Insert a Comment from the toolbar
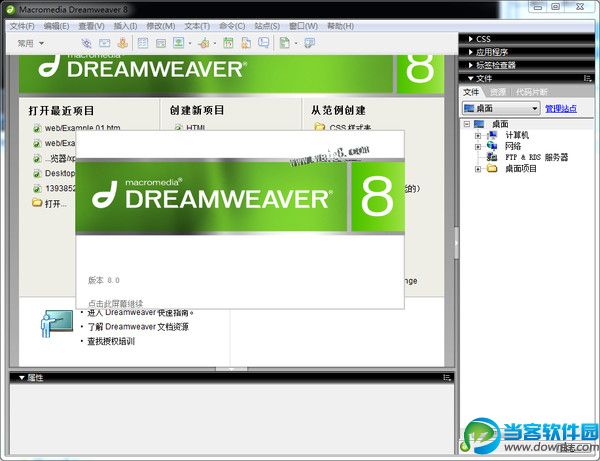 (264, 42)
